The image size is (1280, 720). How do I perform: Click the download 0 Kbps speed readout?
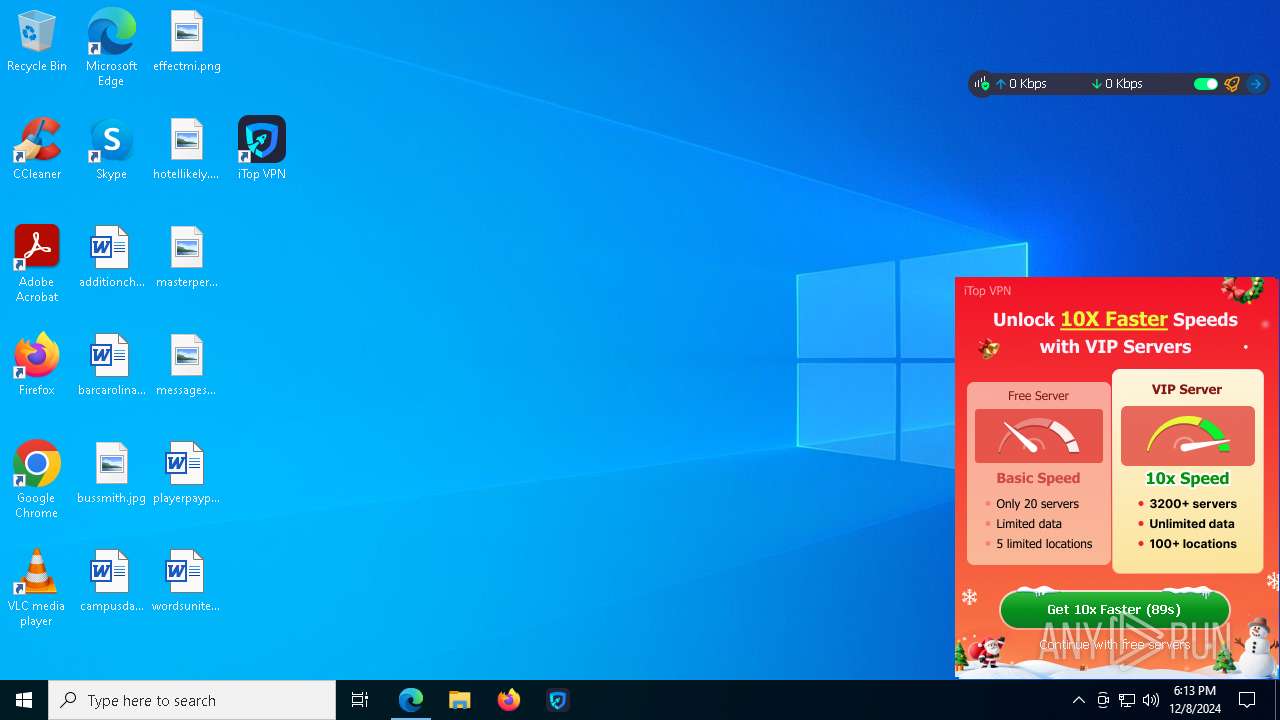tap(1117, 84)
